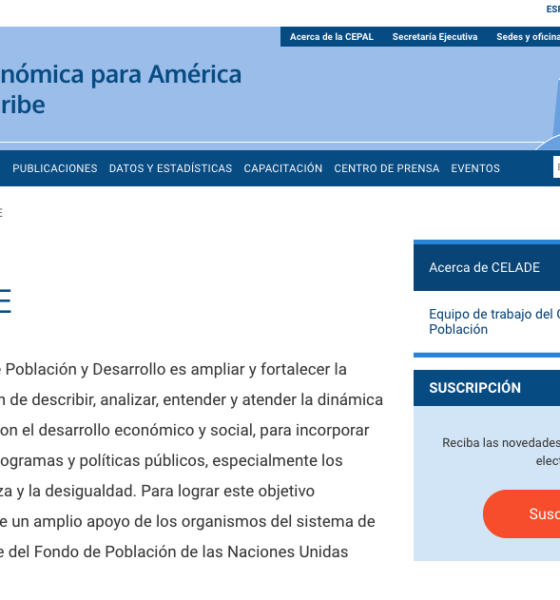Focus the search field in navigation bar
Image resolution: width=560 pixels, height=600 pixels.
tap(557, 167)
